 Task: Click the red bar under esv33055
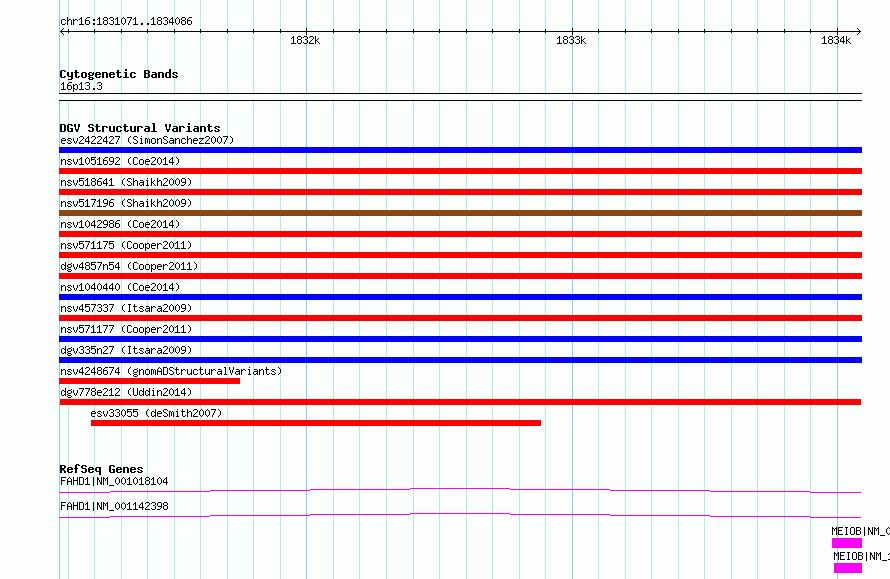point(316,423)
